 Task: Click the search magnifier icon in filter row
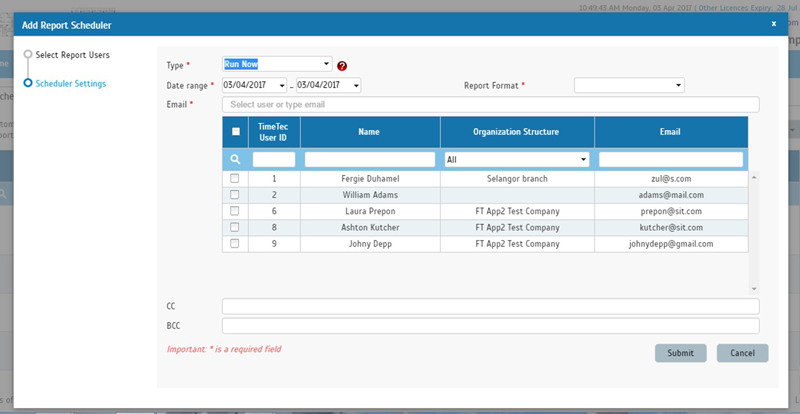[235, 159]
